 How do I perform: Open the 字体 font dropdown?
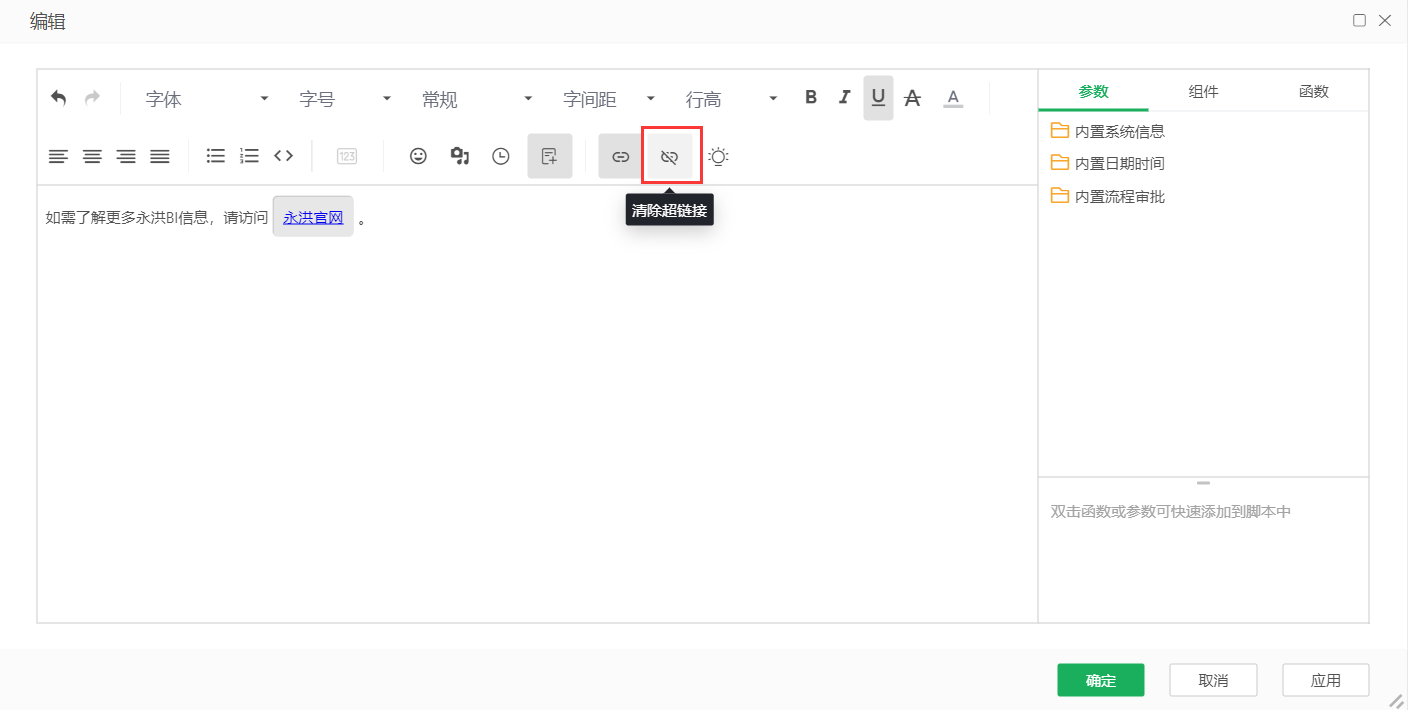(205, 98)
